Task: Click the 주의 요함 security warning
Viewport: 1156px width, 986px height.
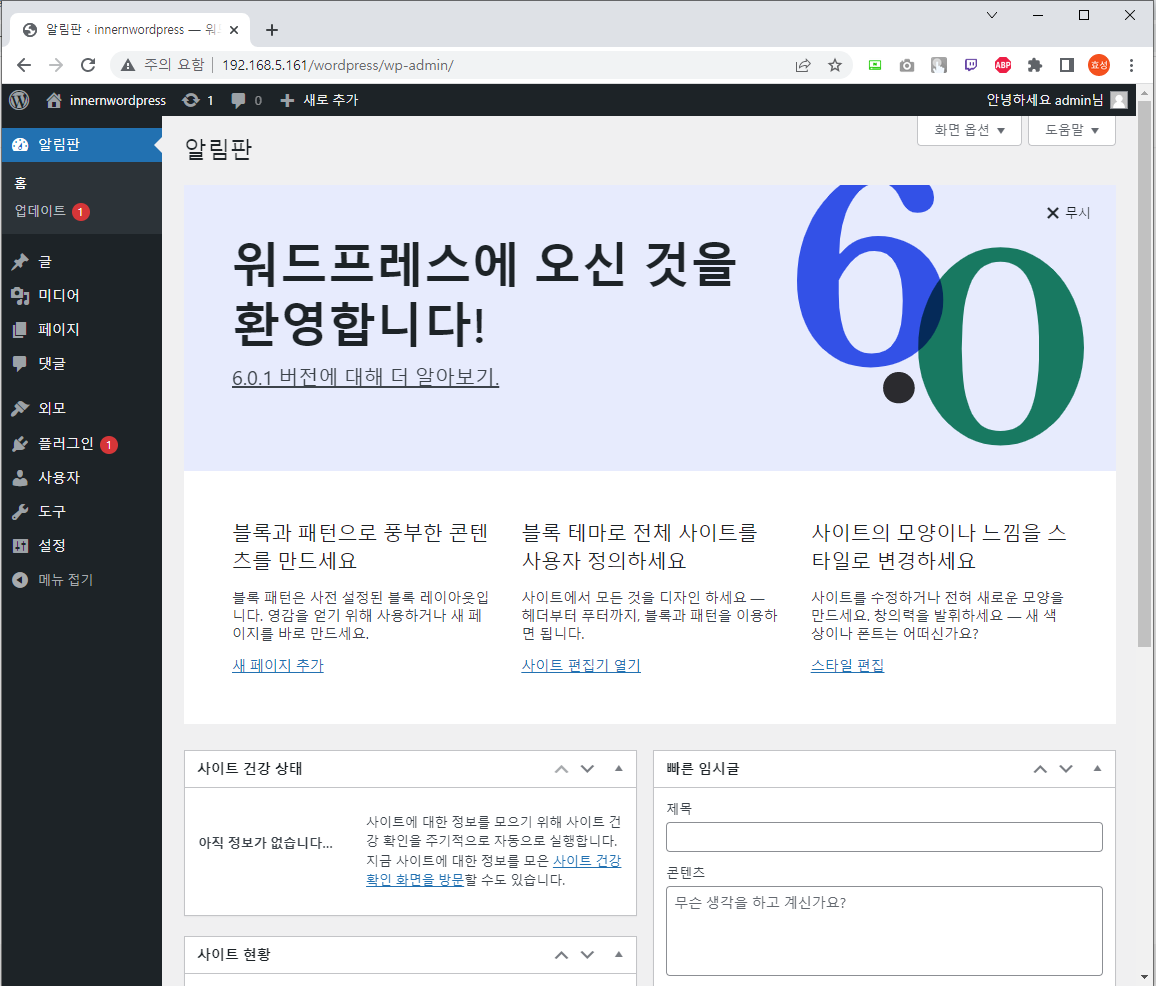Action: tap(162, 65)
